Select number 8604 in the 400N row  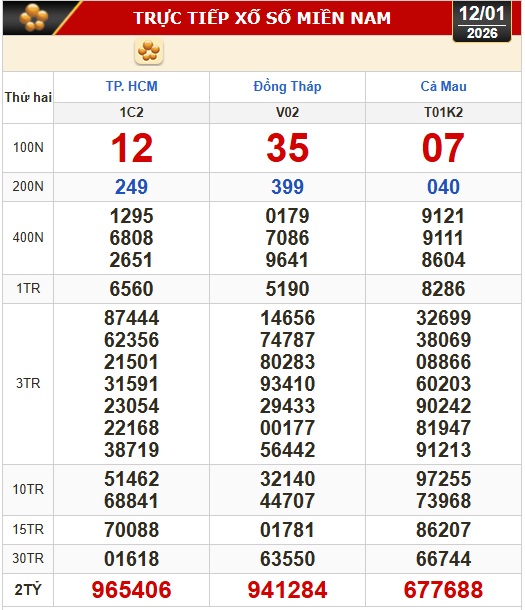[443, 260]
